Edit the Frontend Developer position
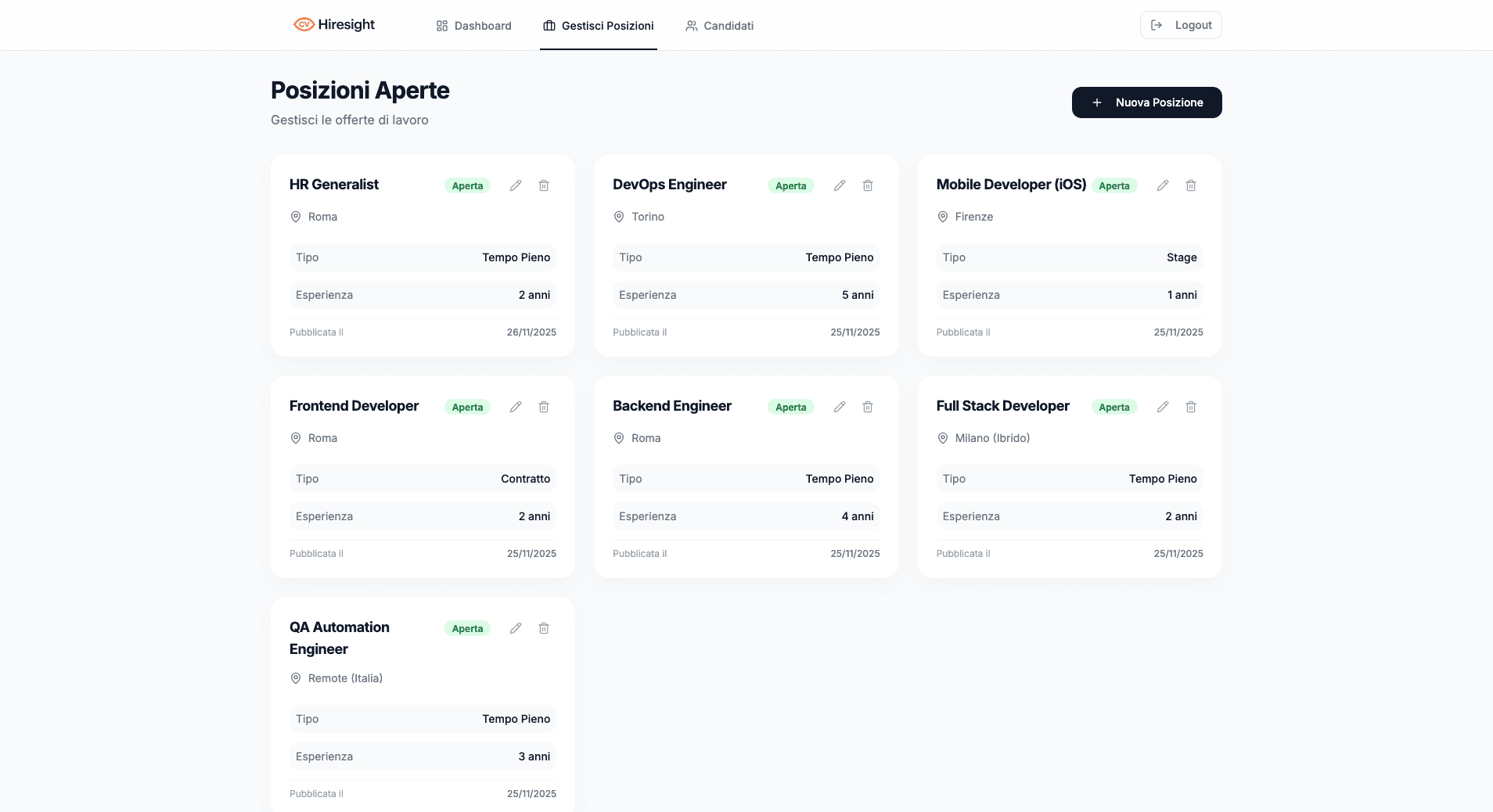 (516, 407)
